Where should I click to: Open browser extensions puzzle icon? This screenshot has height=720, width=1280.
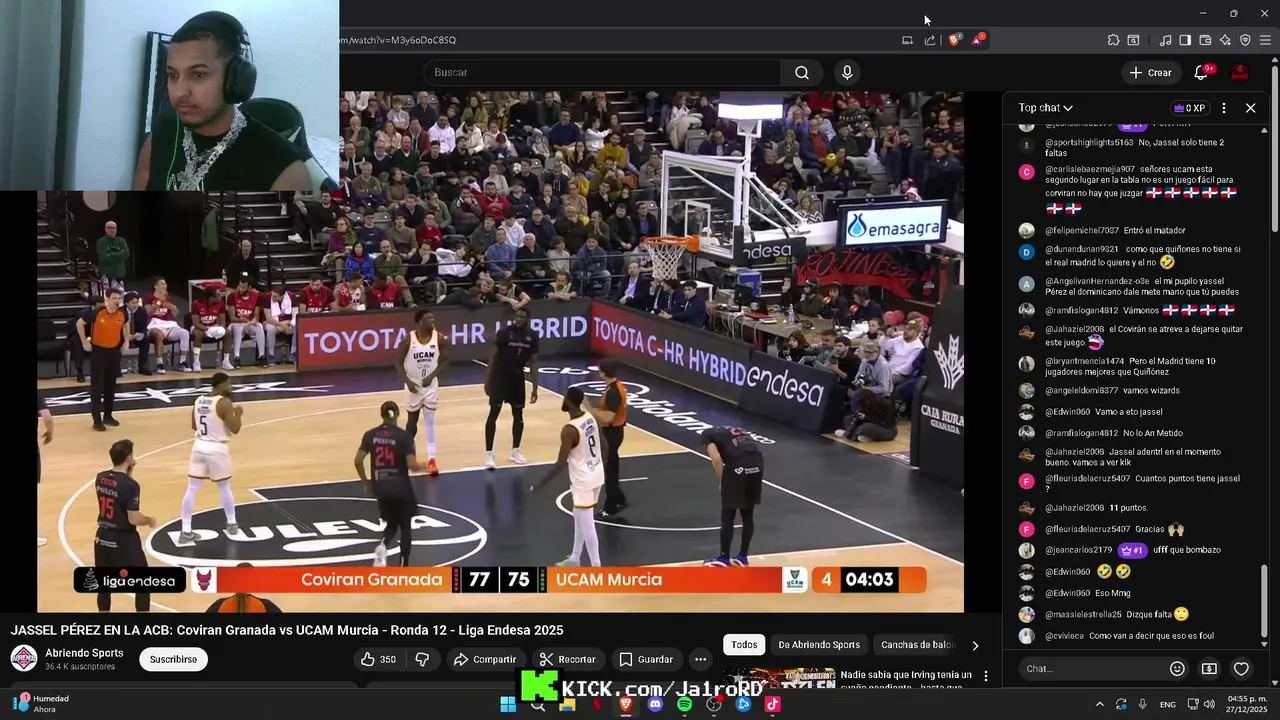pos(1113,40)
